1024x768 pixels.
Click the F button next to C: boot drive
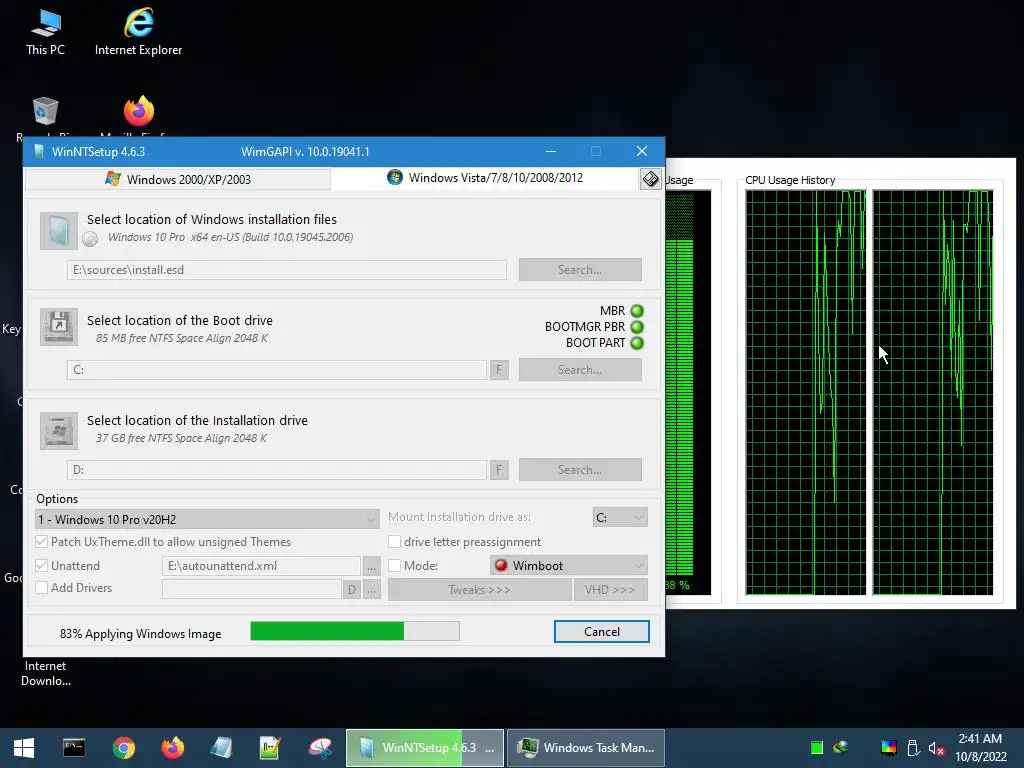(499, 370)
